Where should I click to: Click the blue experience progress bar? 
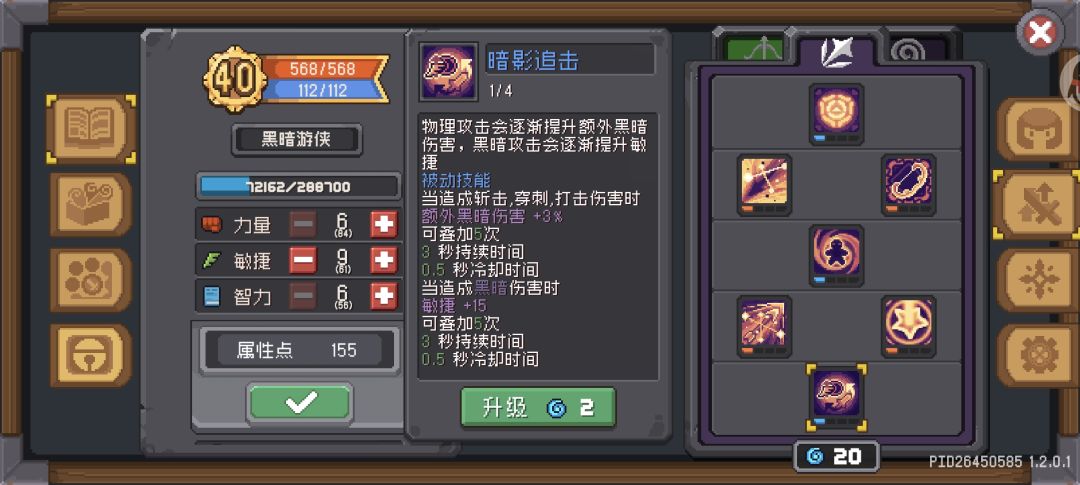coord(298,187)
